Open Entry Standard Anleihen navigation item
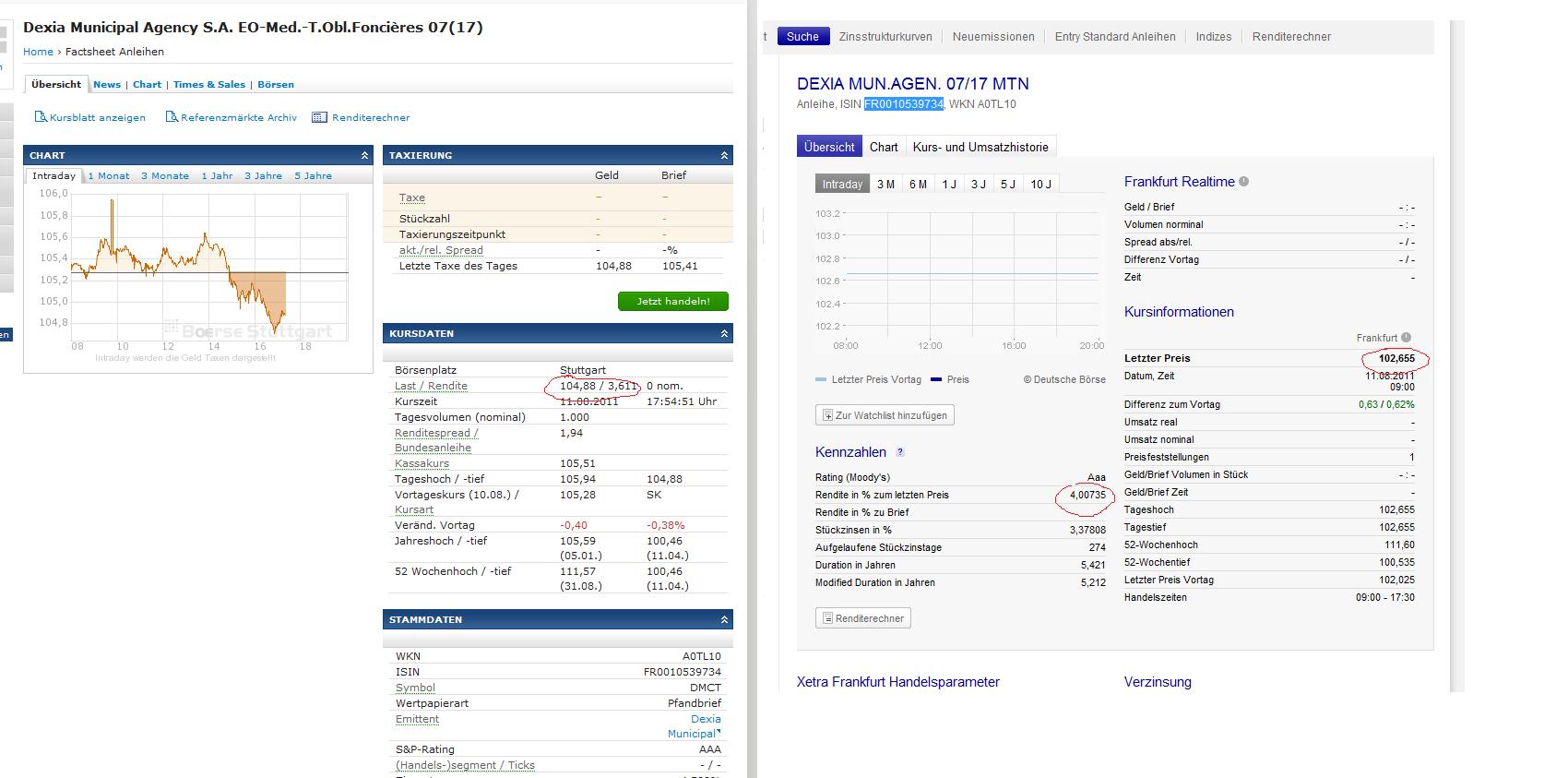1568x778 pixels. pos(1115,37)
